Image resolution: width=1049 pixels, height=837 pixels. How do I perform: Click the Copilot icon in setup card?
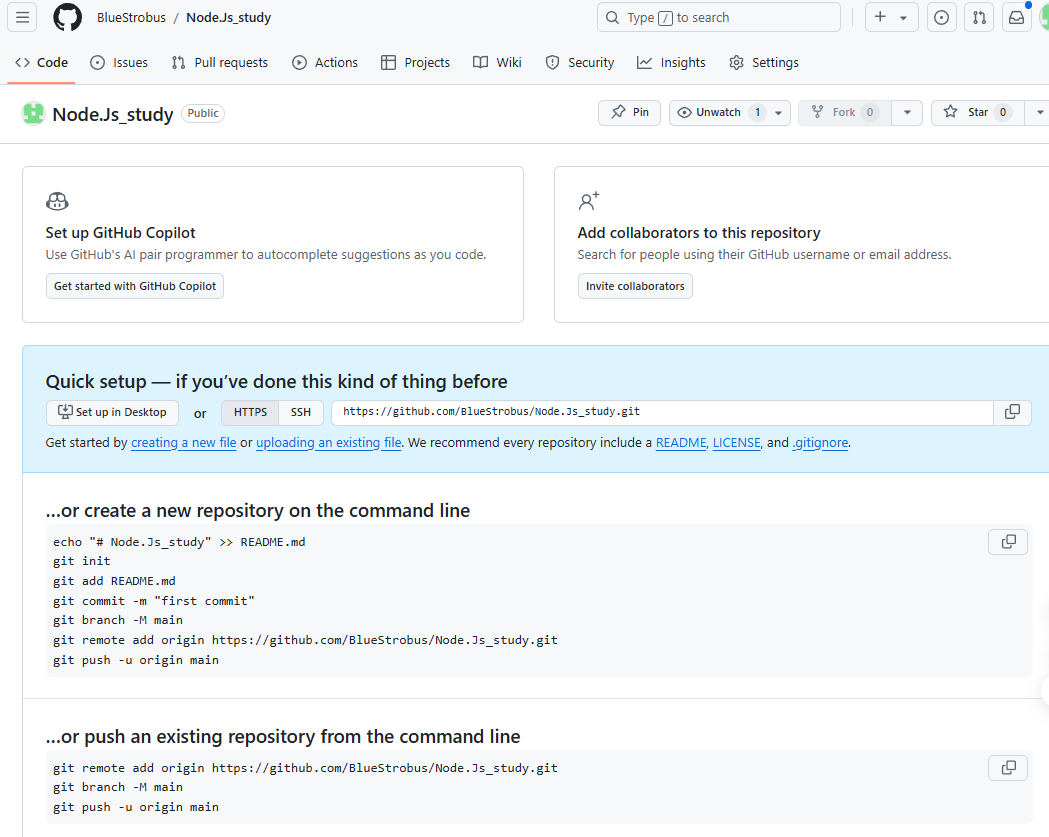click(x=57, y=201)
